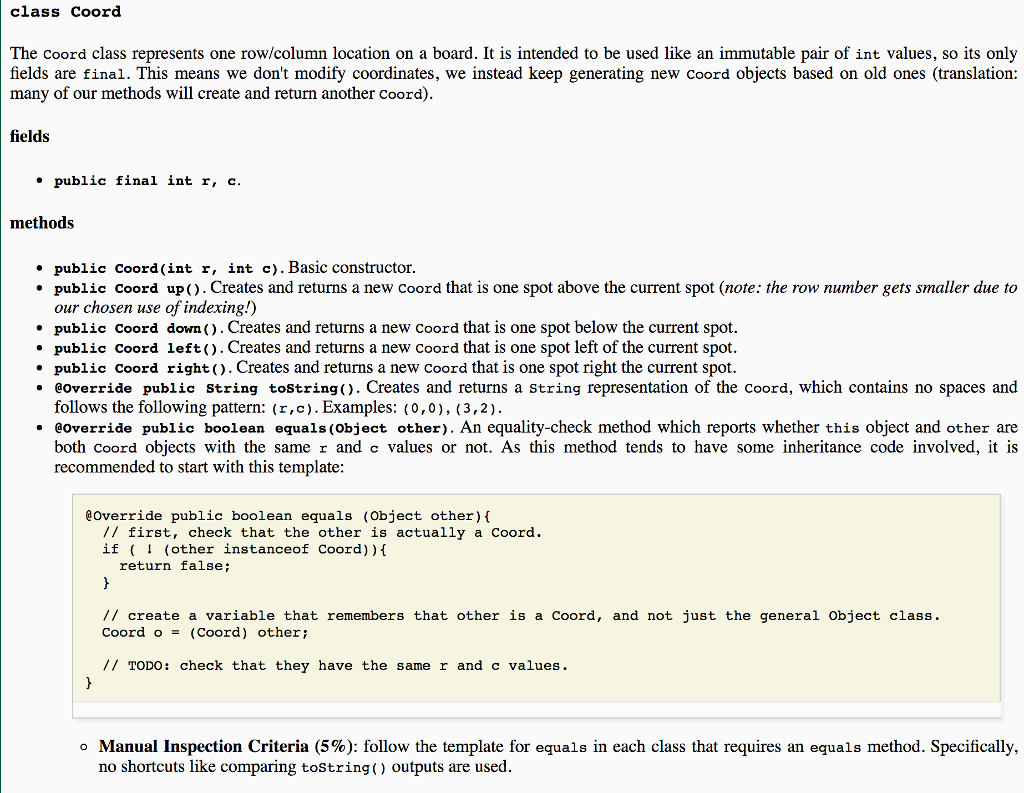Click 'toString()' in the Manual Inspection note
The image size is (1024, 793).
click(x=344, y=768)
